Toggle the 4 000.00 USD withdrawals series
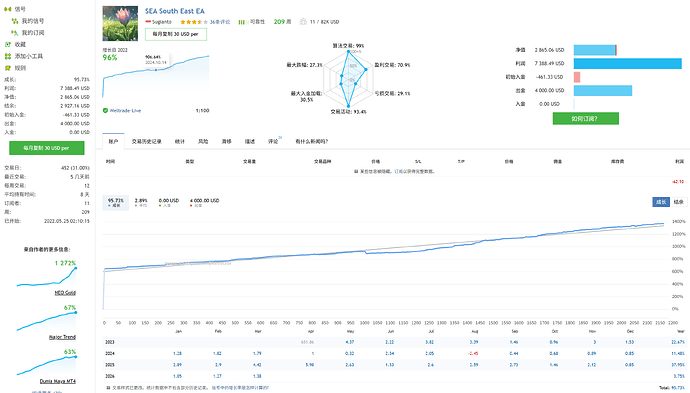 click(204, 202)
